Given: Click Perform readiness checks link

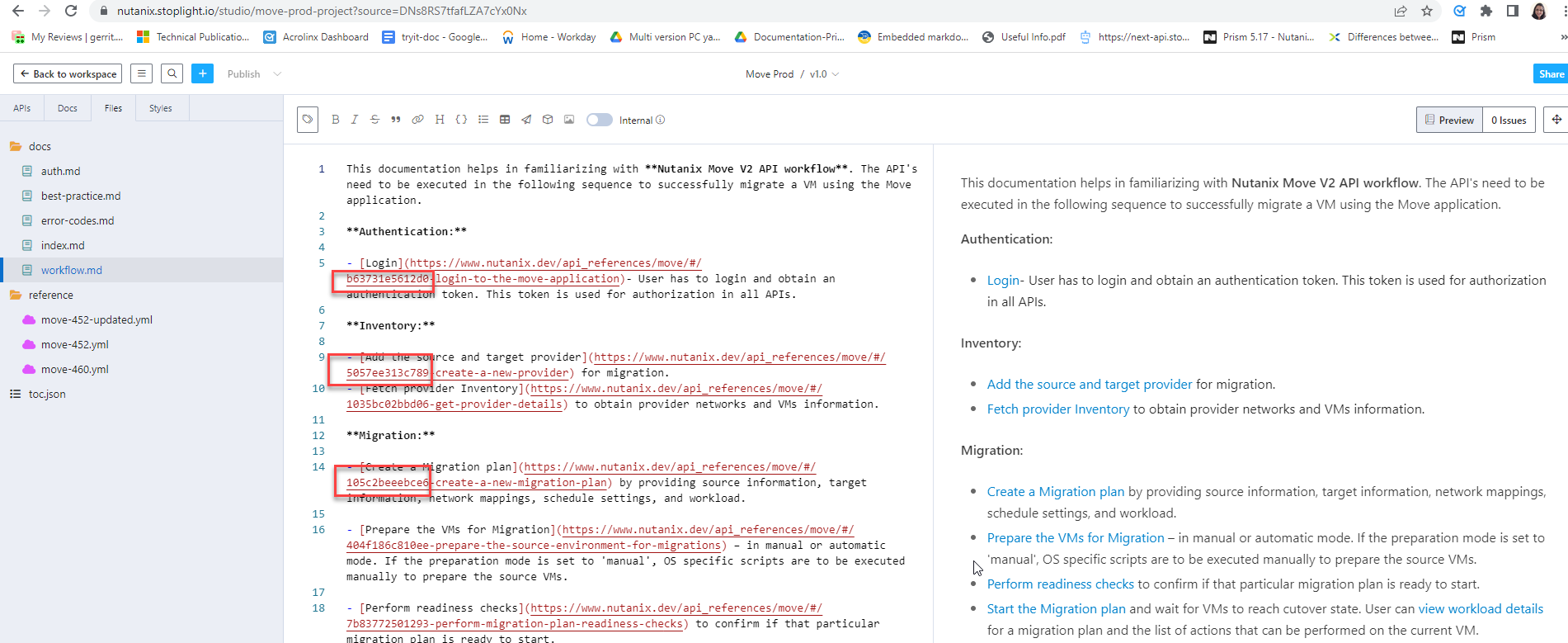Looking at the screenshot, I should click(1061, 584).
